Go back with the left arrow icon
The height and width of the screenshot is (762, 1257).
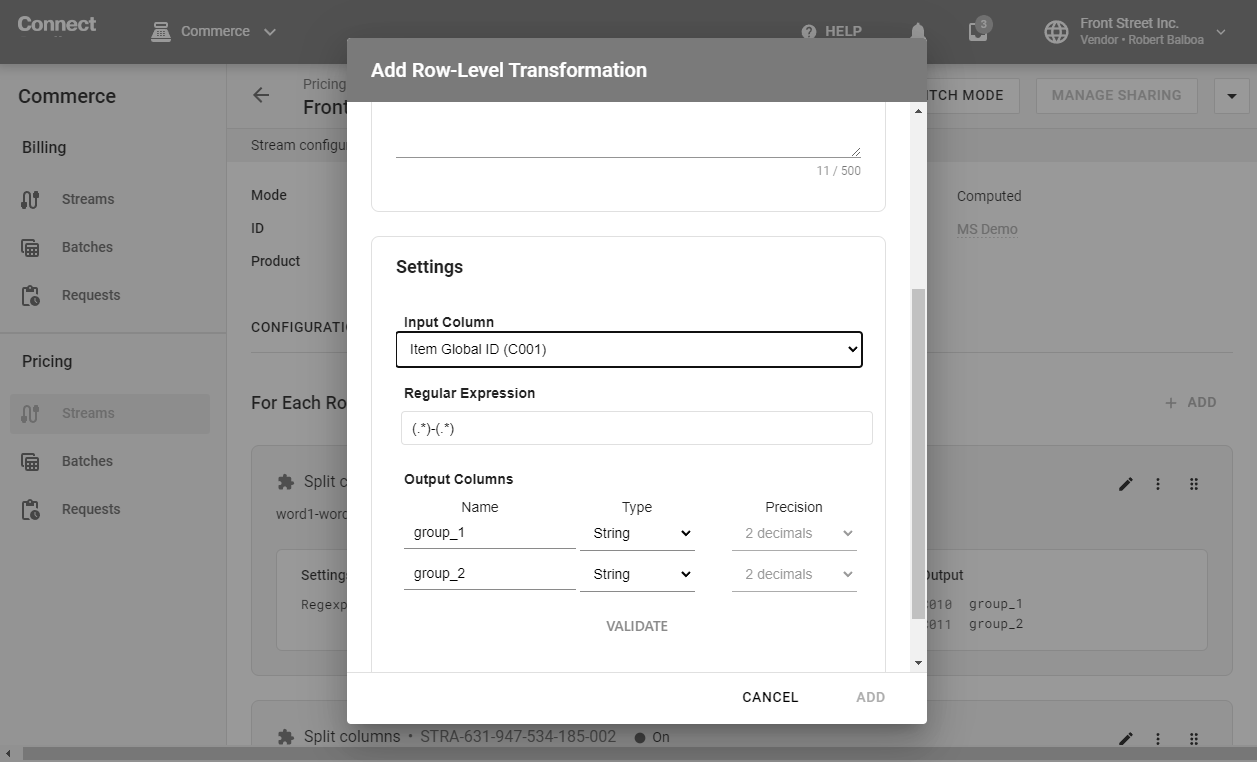[x=261, y=95]
